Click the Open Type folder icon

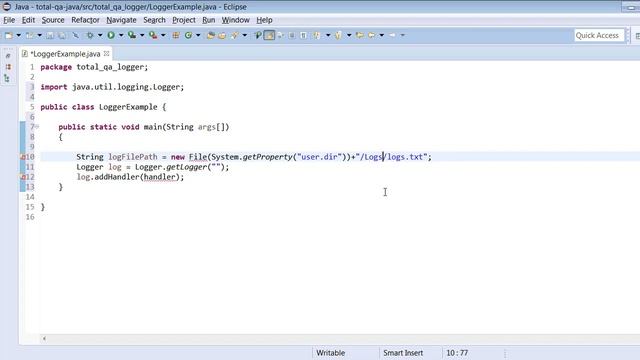pyautogui.click(x=211, y=36)
